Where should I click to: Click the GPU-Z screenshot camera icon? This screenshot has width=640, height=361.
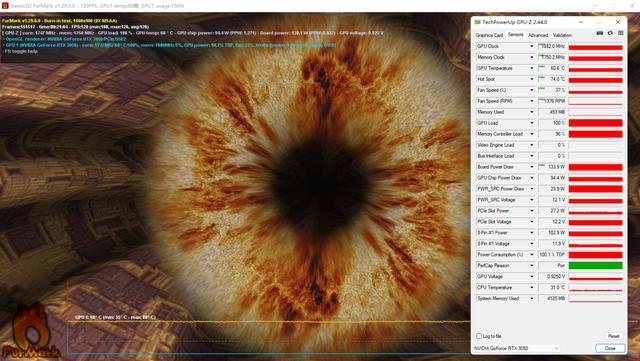coord(600,33)
